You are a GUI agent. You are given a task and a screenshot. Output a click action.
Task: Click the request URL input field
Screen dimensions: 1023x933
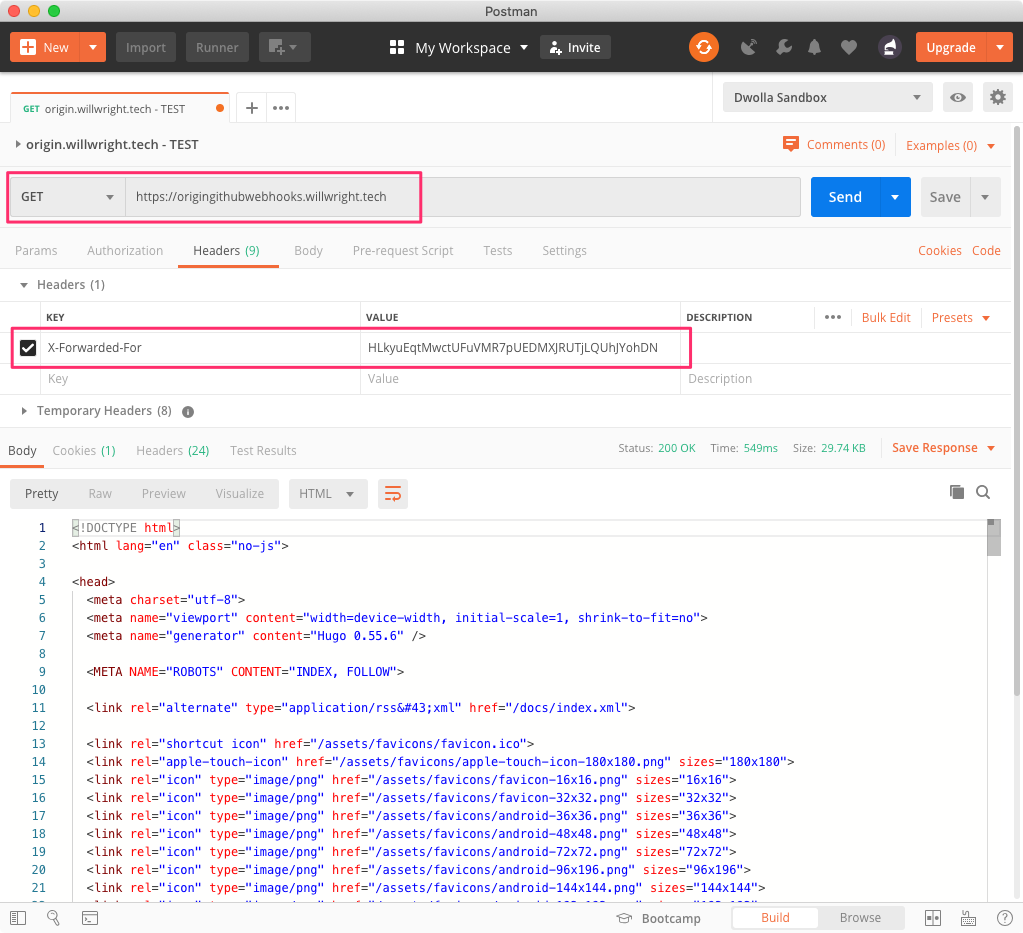click(463, 197)
